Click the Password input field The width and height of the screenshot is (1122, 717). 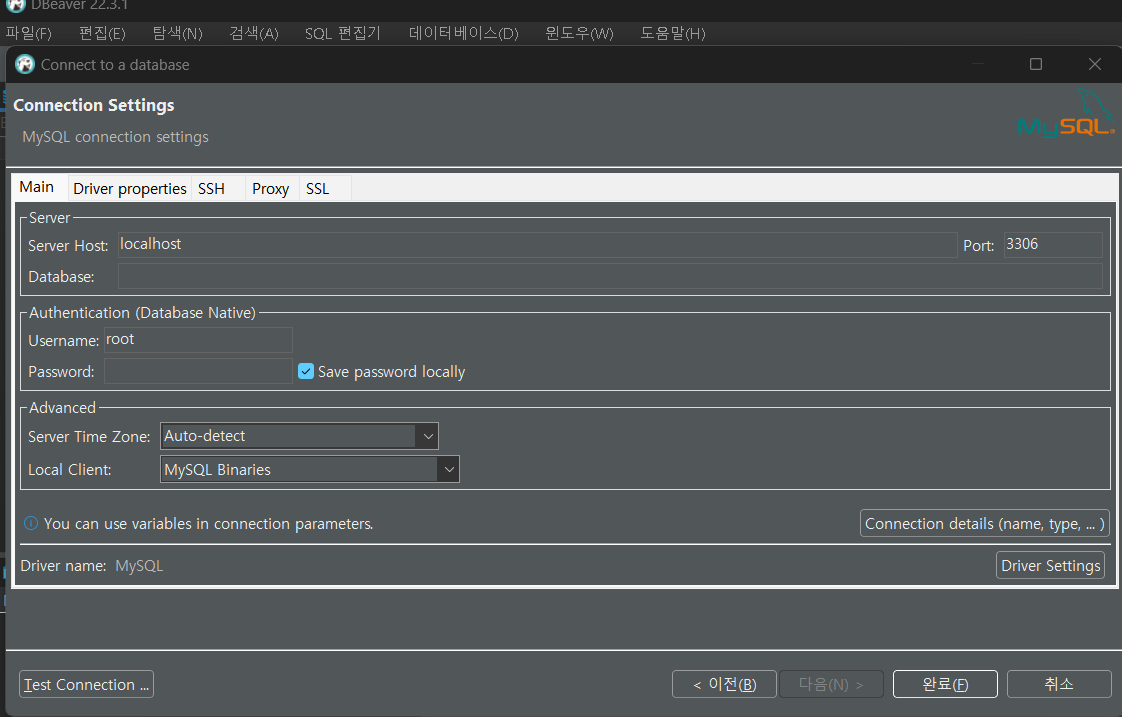tap(198, 371)
